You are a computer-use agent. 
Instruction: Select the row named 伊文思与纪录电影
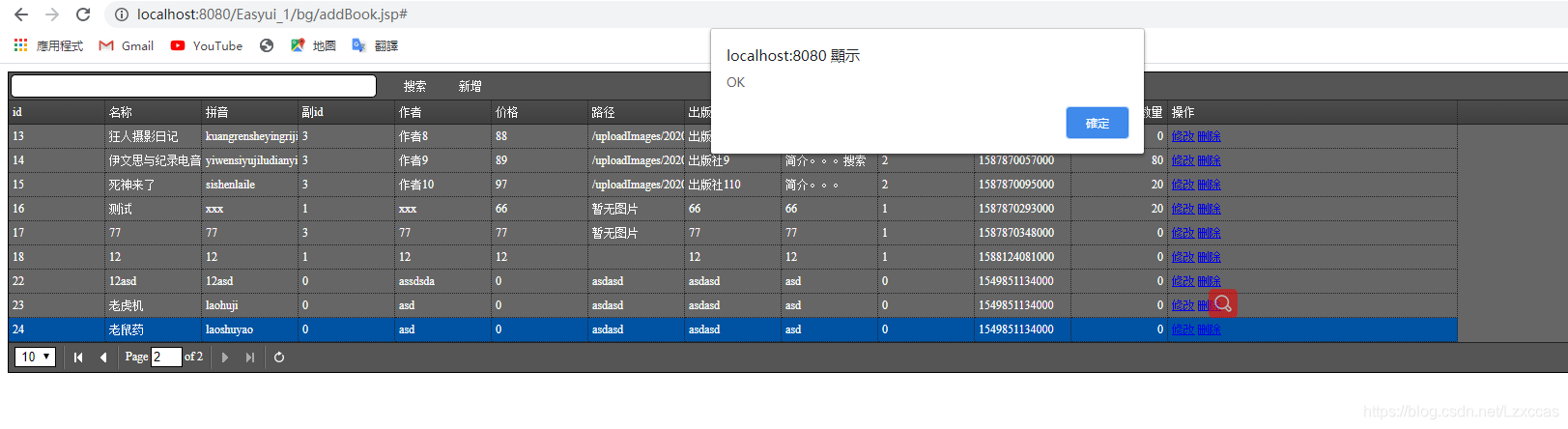(733, 160)
